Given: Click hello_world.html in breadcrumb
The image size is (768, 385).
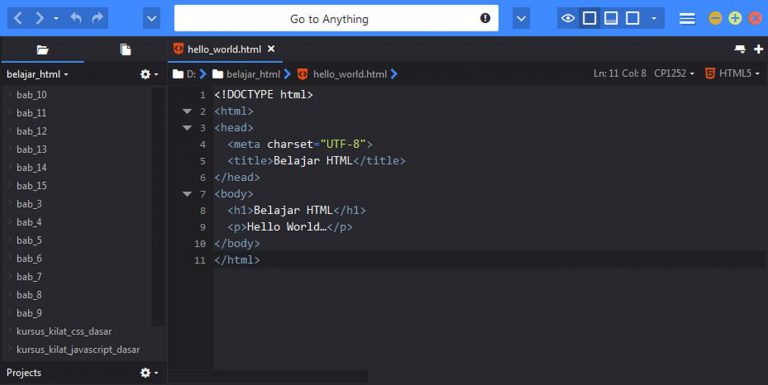Looking at the screenshot, I should pyautogui.click(x=342, y=74).
